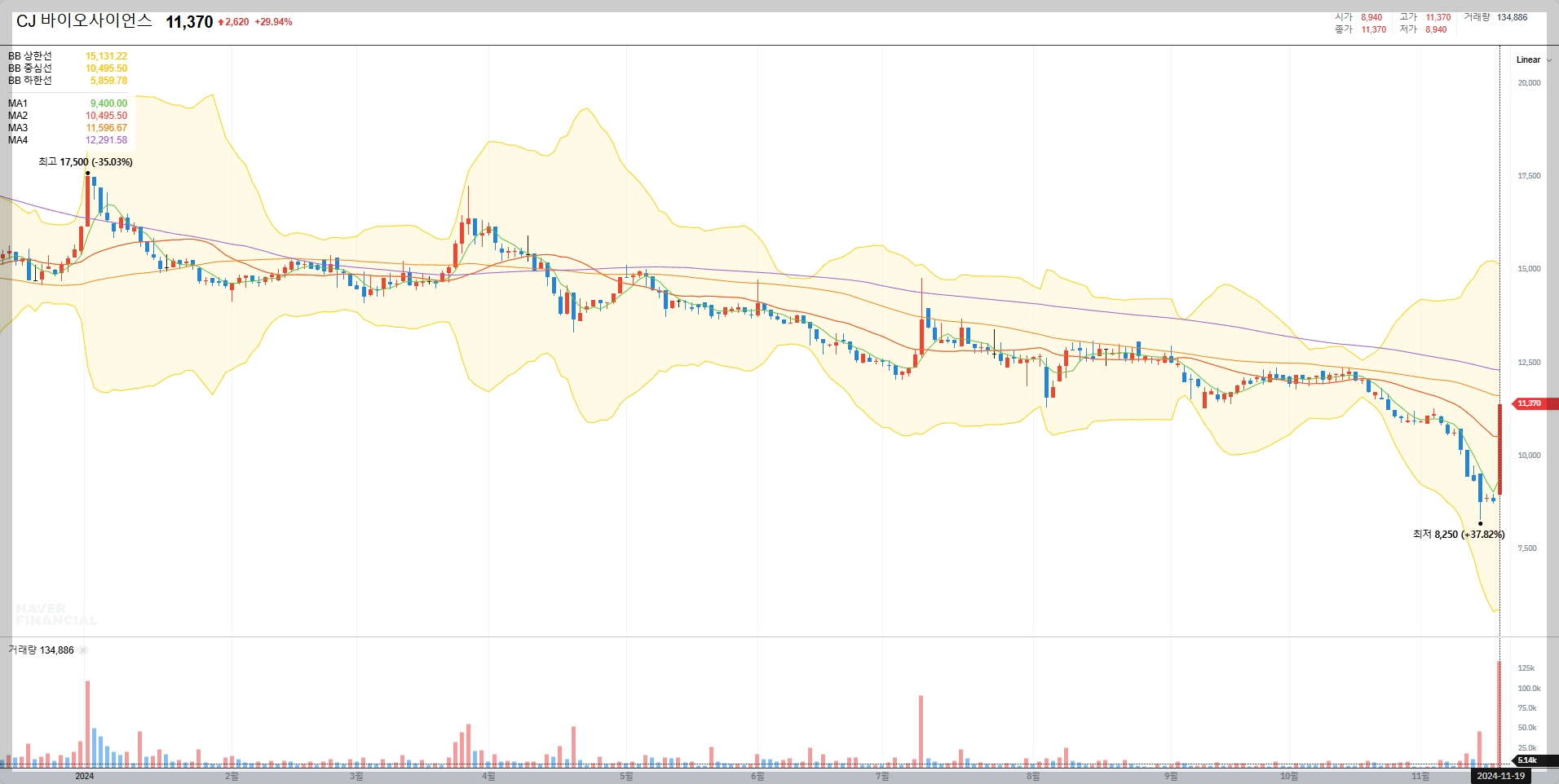1559x784 pixels.
Task: Click the 11월 label on the time axis
Action: [1420, 776]
